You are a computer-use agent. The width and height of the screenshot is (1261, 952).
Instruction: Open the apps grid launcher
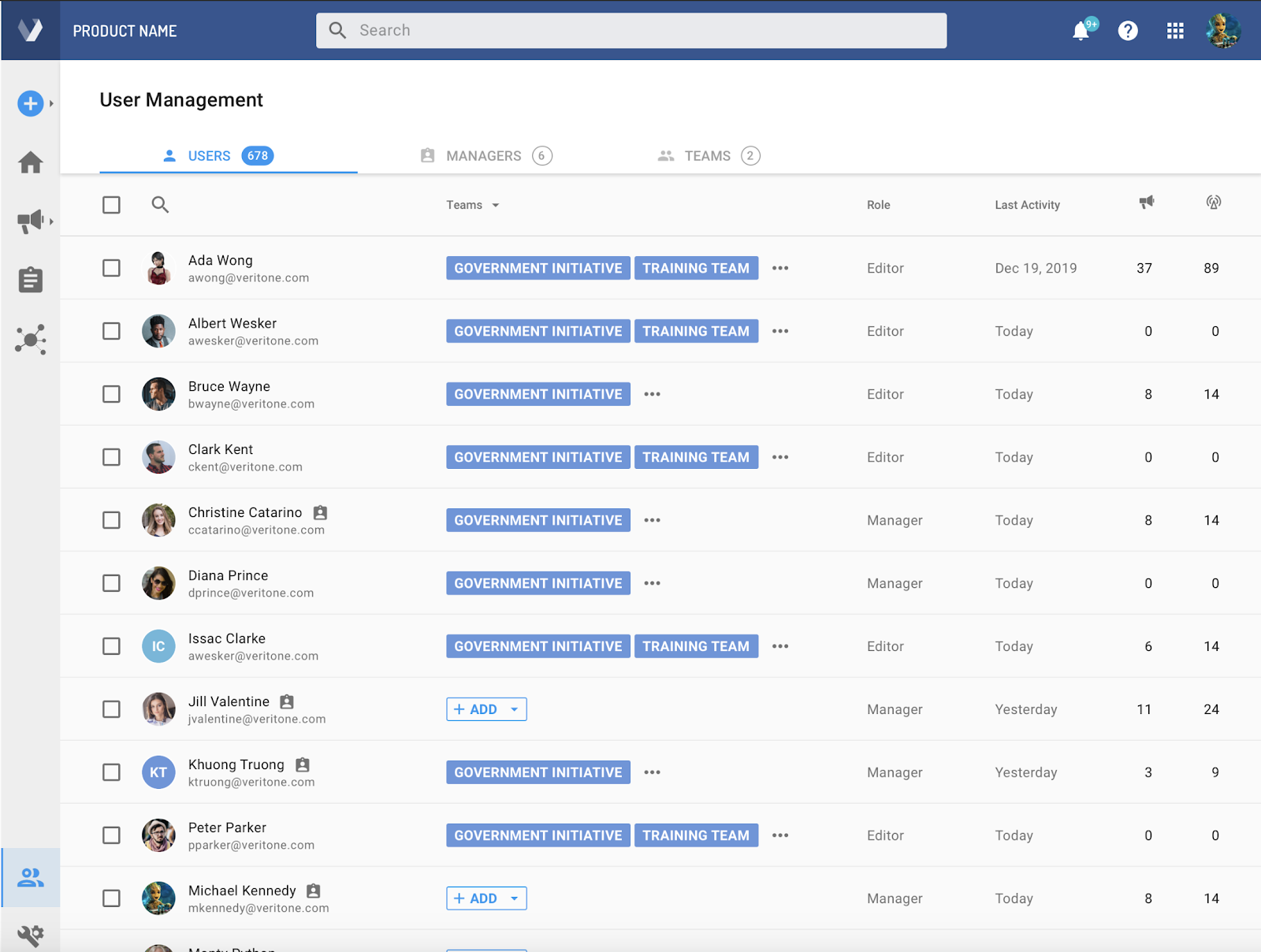tap(1175, 31)
